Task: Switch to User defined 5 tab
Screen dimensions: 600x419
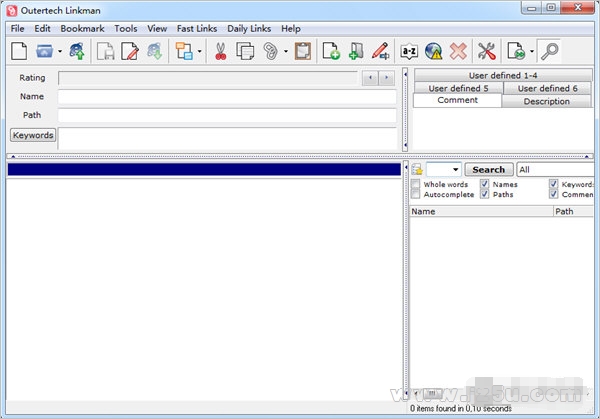Action: 458,88
